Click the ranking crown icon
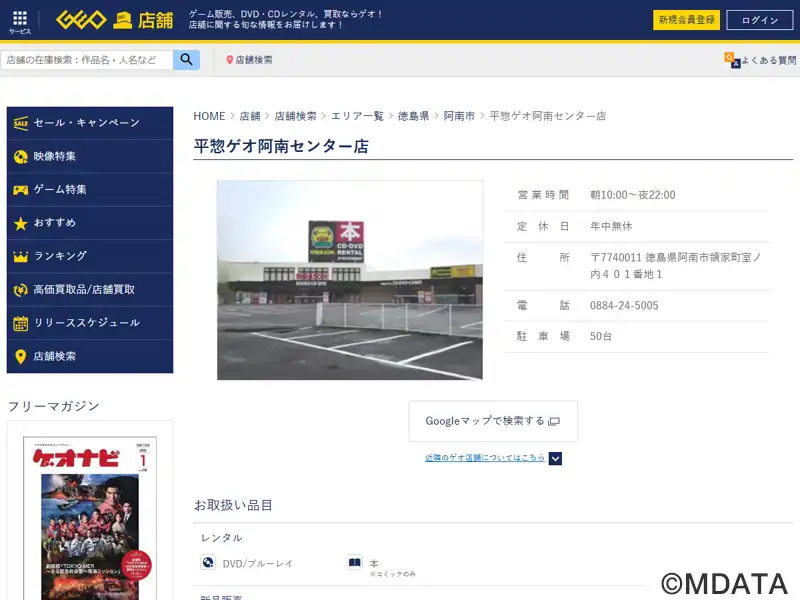Screen dimensions: 800x600 point(20,257)
